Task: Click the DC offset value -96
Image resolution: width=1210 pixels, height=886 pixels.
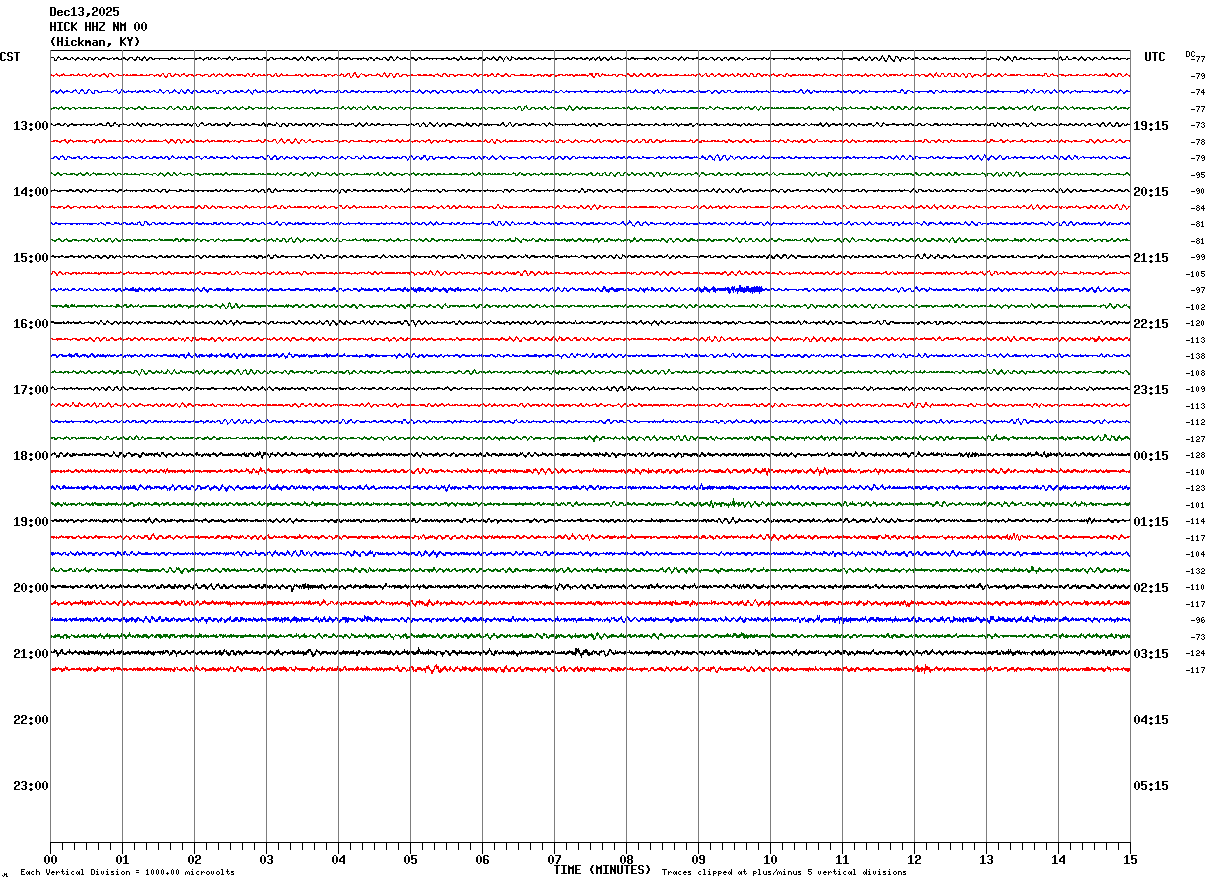Action: (1196, 620)
